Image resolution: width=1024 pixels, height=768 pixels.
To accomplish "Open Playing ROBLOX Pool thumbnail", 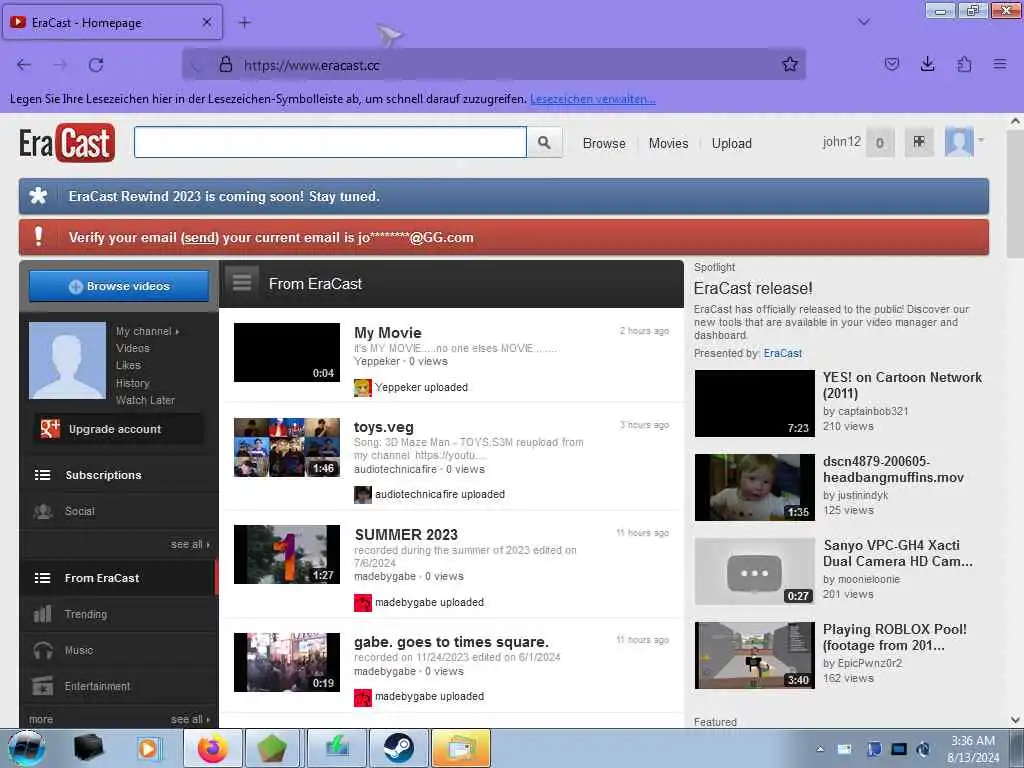I will coord(754,656).
